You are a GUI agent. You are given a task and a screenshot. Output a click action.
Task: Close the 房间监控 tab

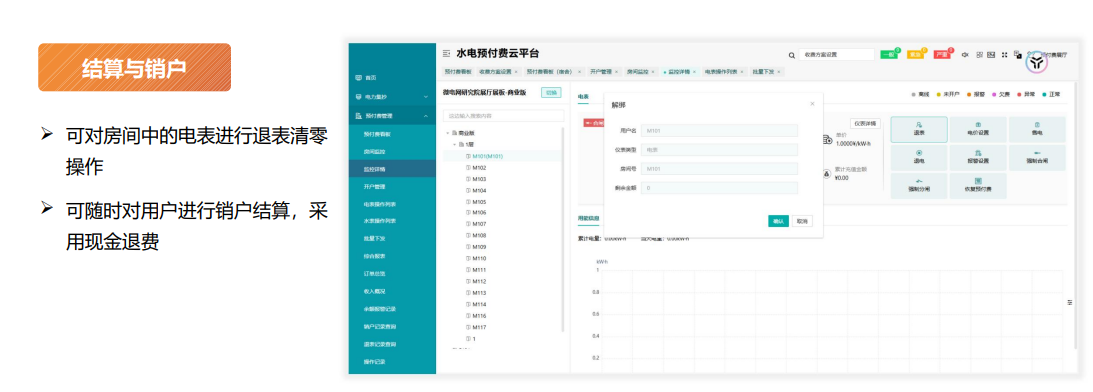pyautogui.click(x=654, y=72)
